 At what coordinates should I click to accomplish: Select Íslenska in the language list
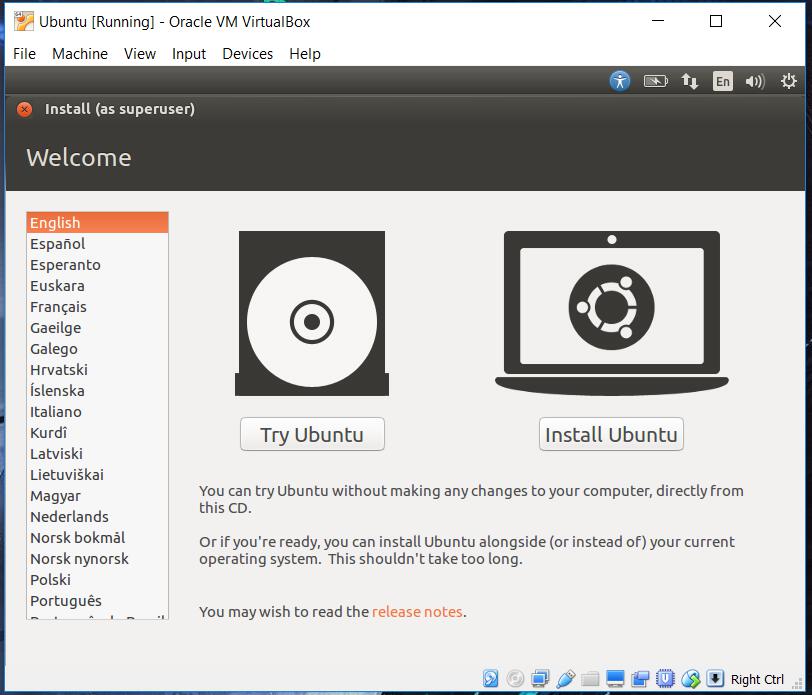tap(97, 391)
